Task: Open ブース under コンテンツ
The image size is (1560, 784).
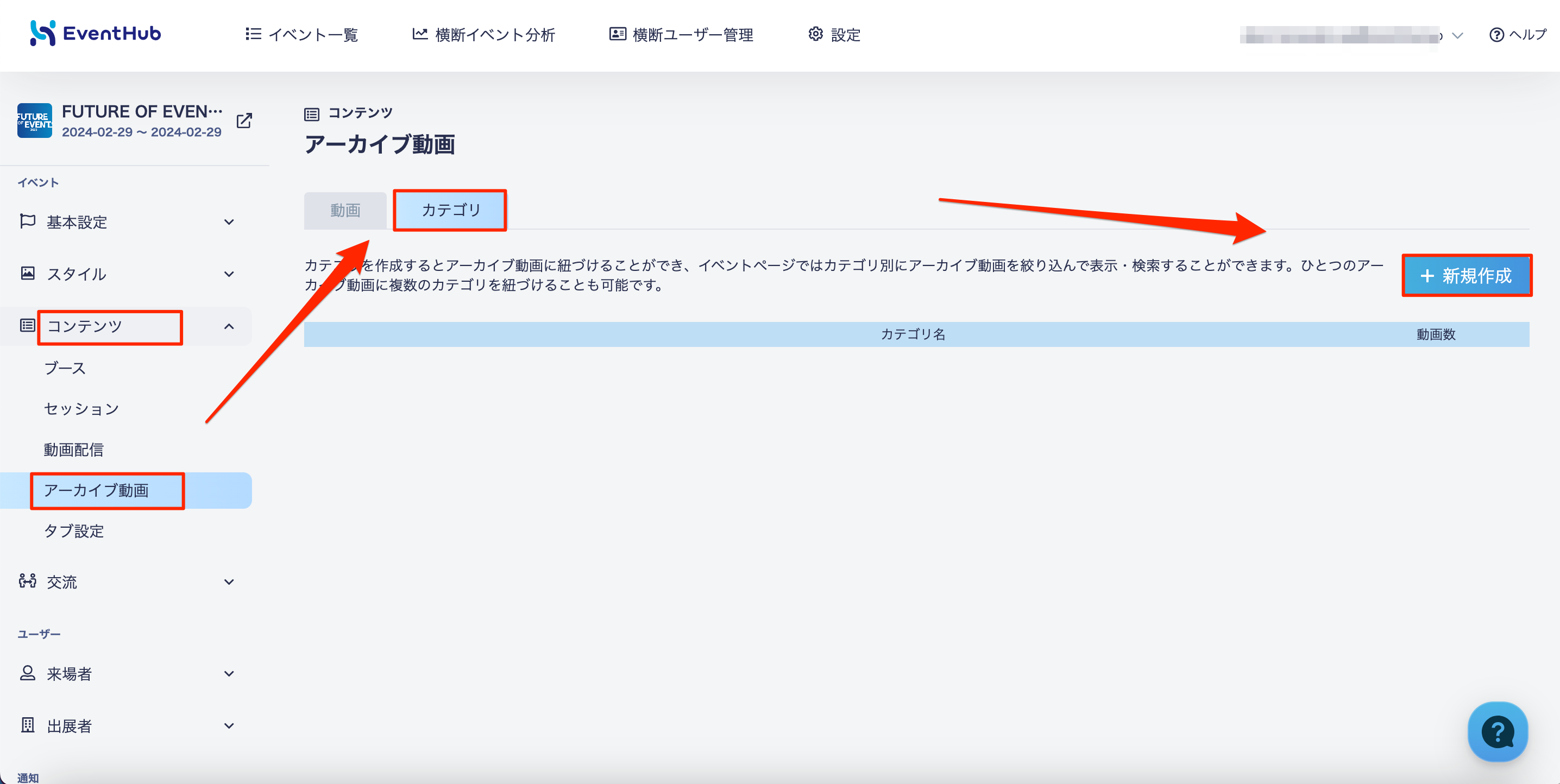Action: click(x=64, y=368)
